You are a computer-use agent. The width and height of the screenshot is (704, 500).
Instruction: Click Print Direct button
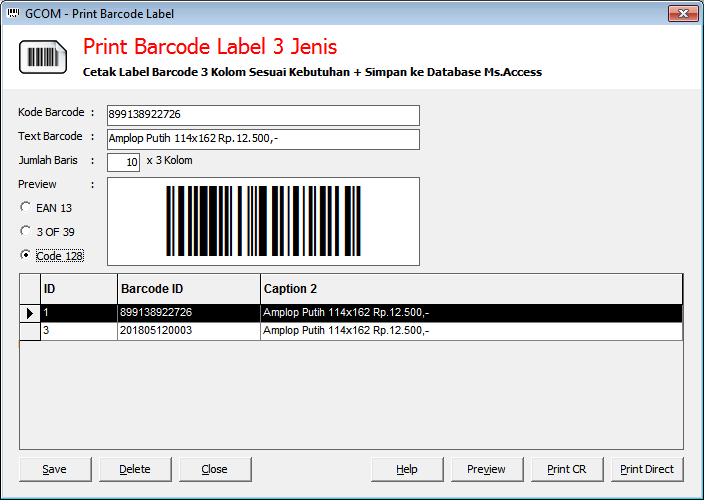[647, 469]
